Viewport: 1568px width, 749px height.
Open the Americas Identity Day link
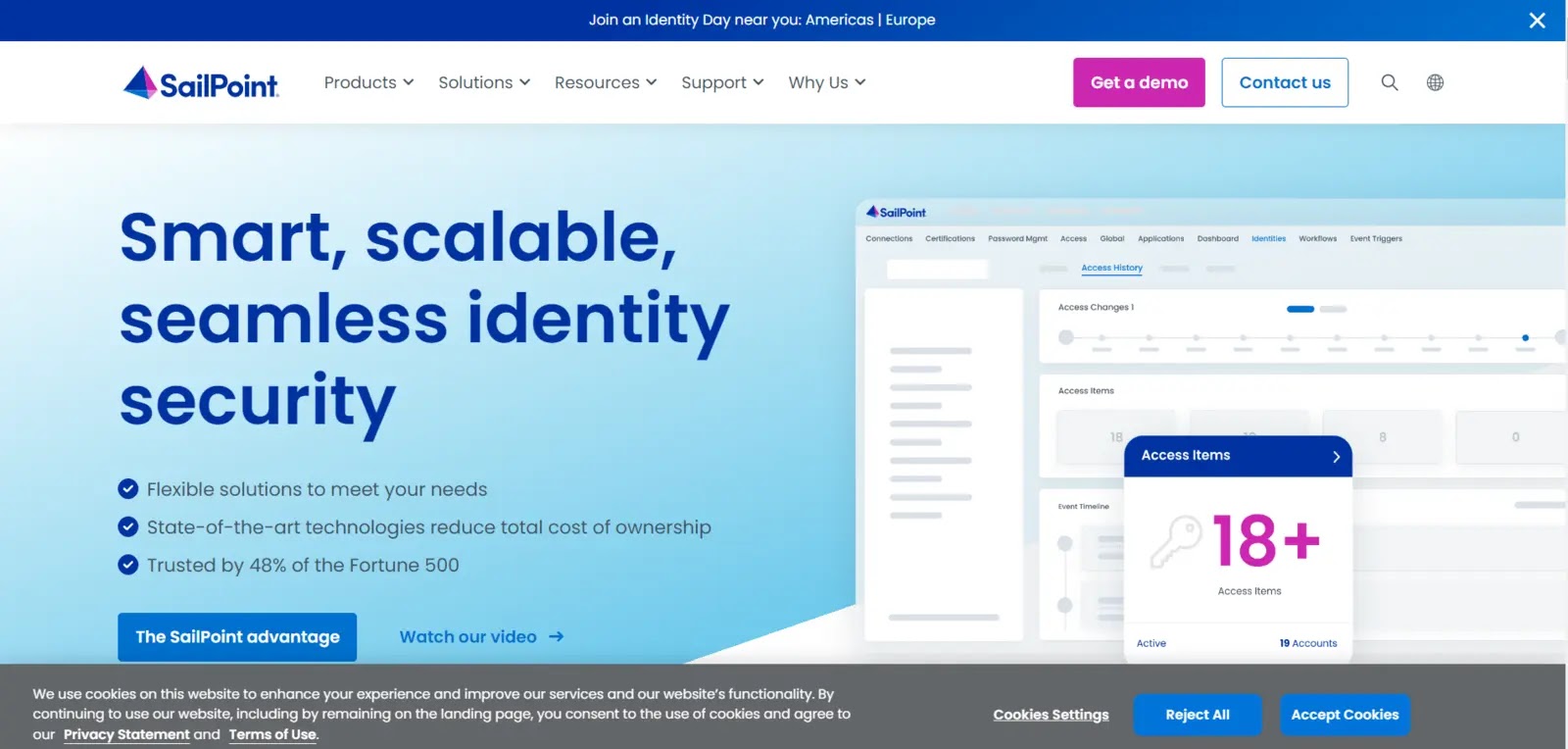(839, 20)
